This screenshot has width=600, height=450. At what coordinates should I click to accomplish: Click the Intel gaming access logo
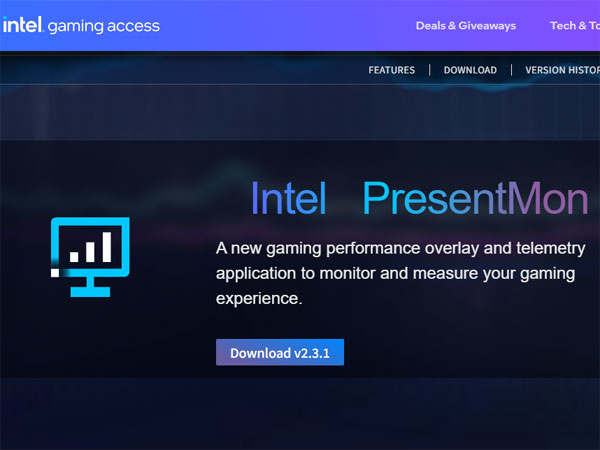coord(81,25)
